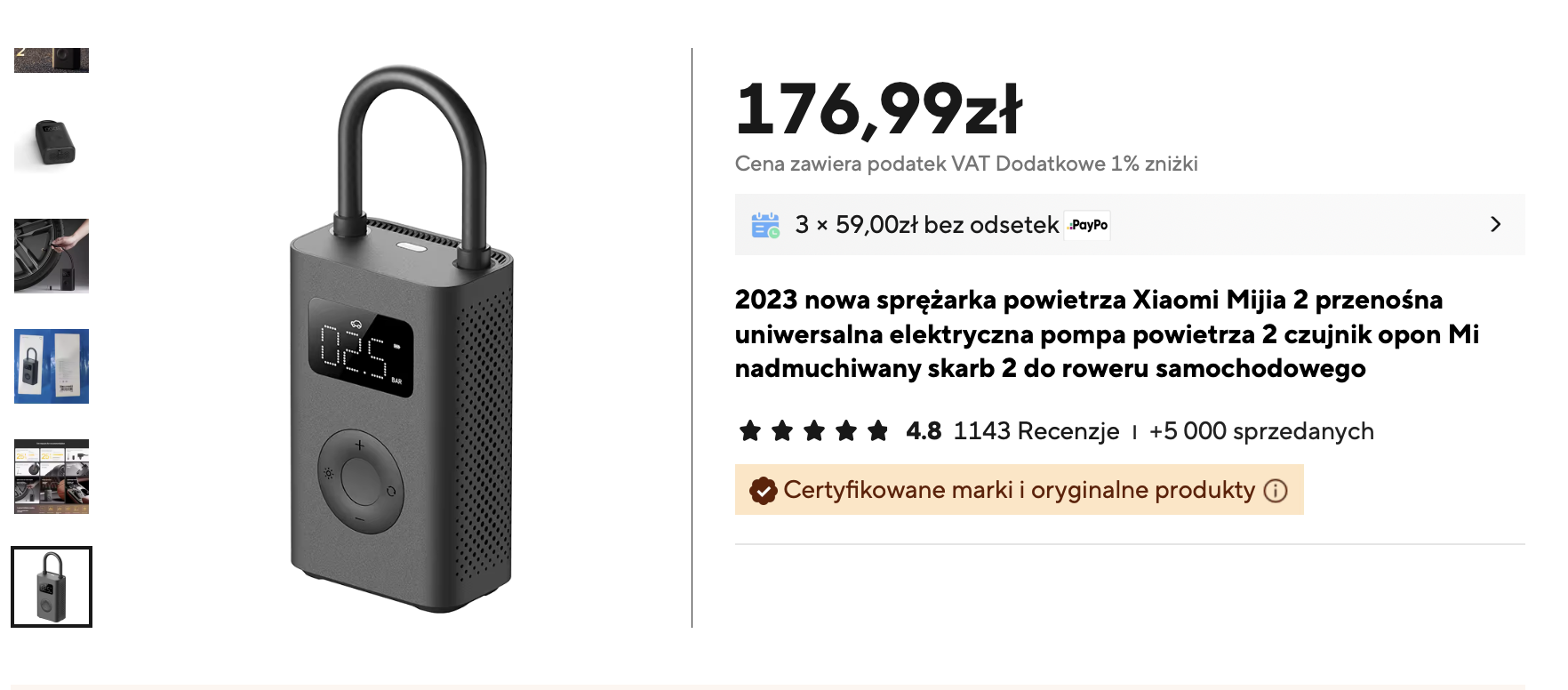Viewport: 1568px width, 690px height.
Task: Select thumbnail showing tire inflation
Action: (52, 256)
